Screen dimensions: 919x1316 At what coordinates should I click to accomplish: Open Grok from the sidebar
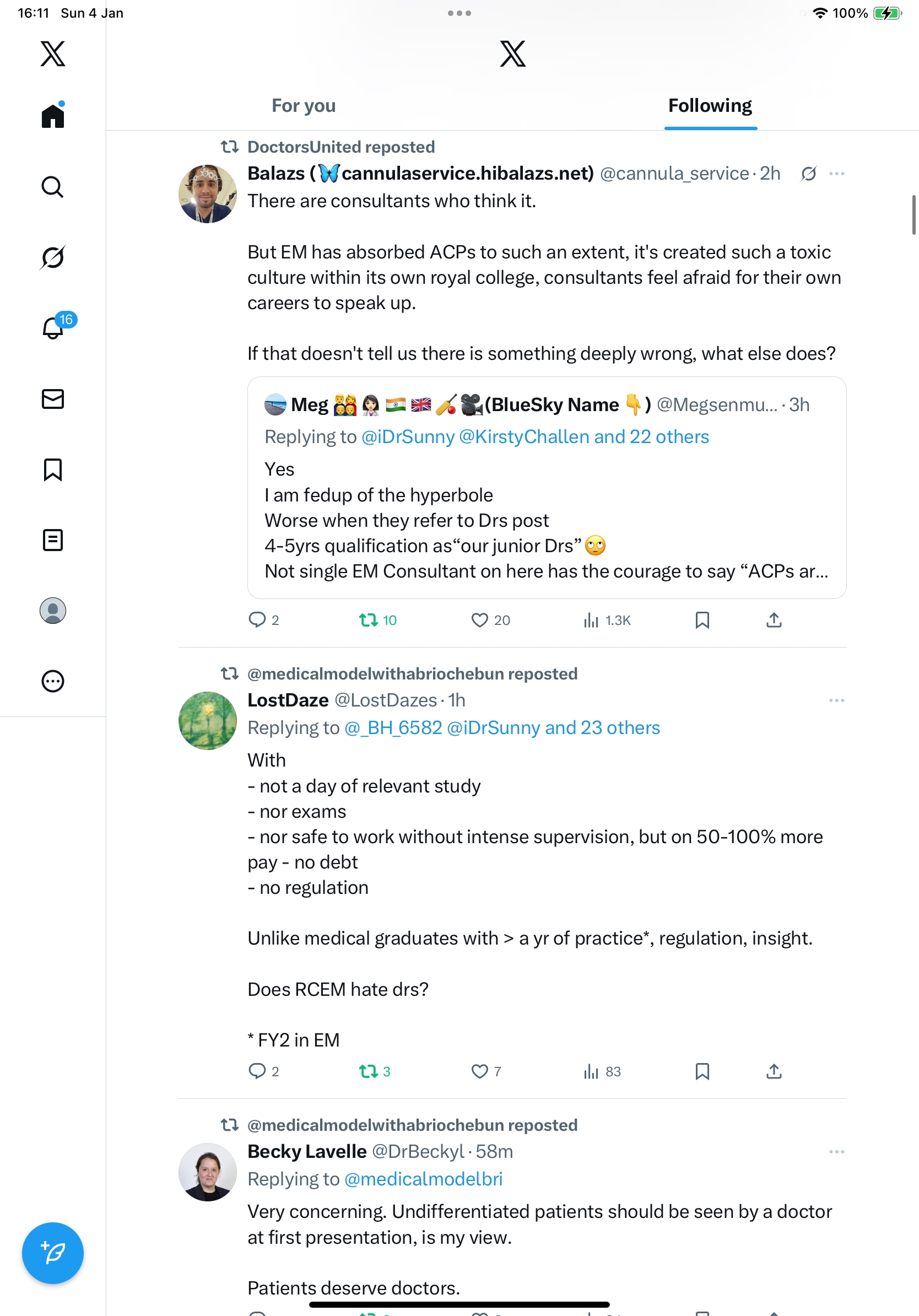(53, 257)
